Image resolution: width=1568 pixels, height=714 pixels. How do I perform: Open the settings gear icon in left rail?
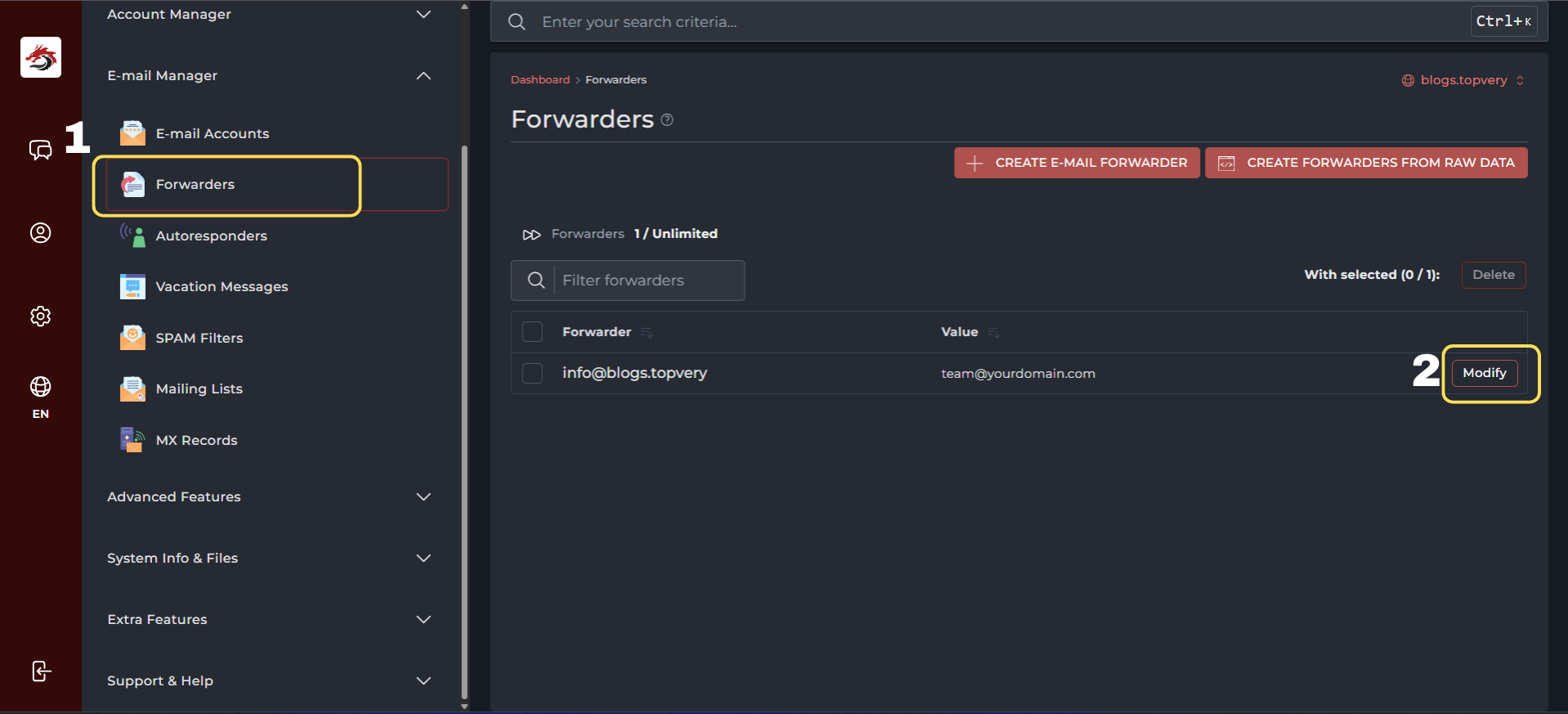coord(40,317)
